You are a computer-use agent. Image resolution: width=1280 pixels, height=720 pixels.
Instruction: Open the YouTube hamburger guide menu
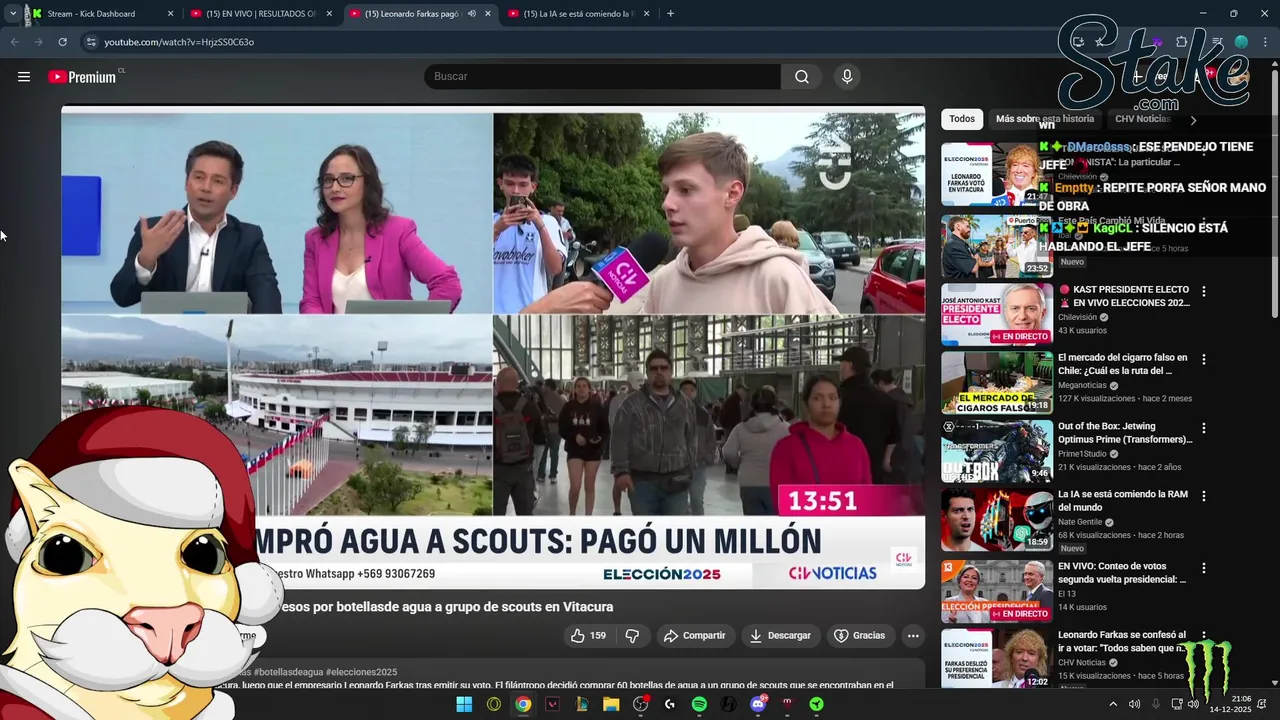(24, 76)
